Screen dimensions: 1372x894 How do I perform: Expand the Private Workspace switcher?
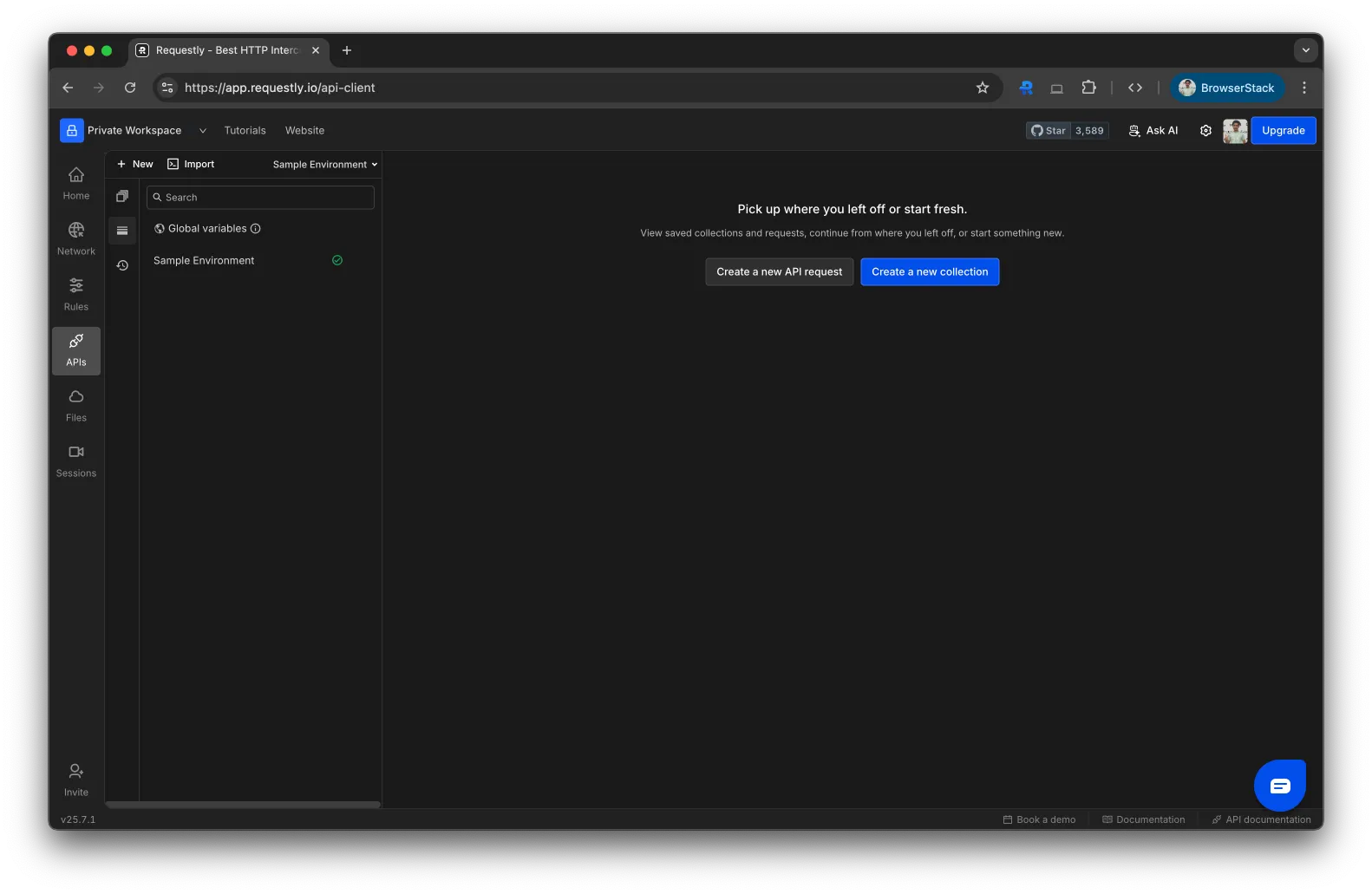(202, 131)
